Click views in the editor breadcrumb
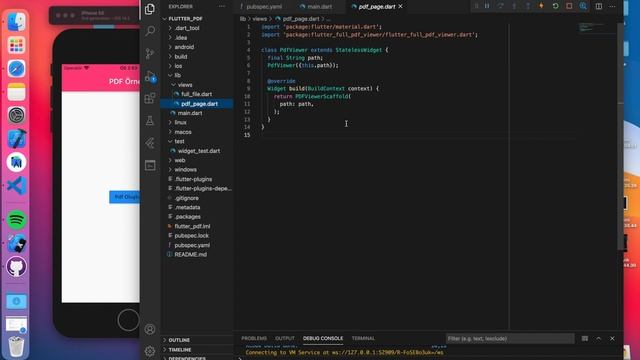The width and height of the screenshot is (640, 360). [x=259, y=19]
